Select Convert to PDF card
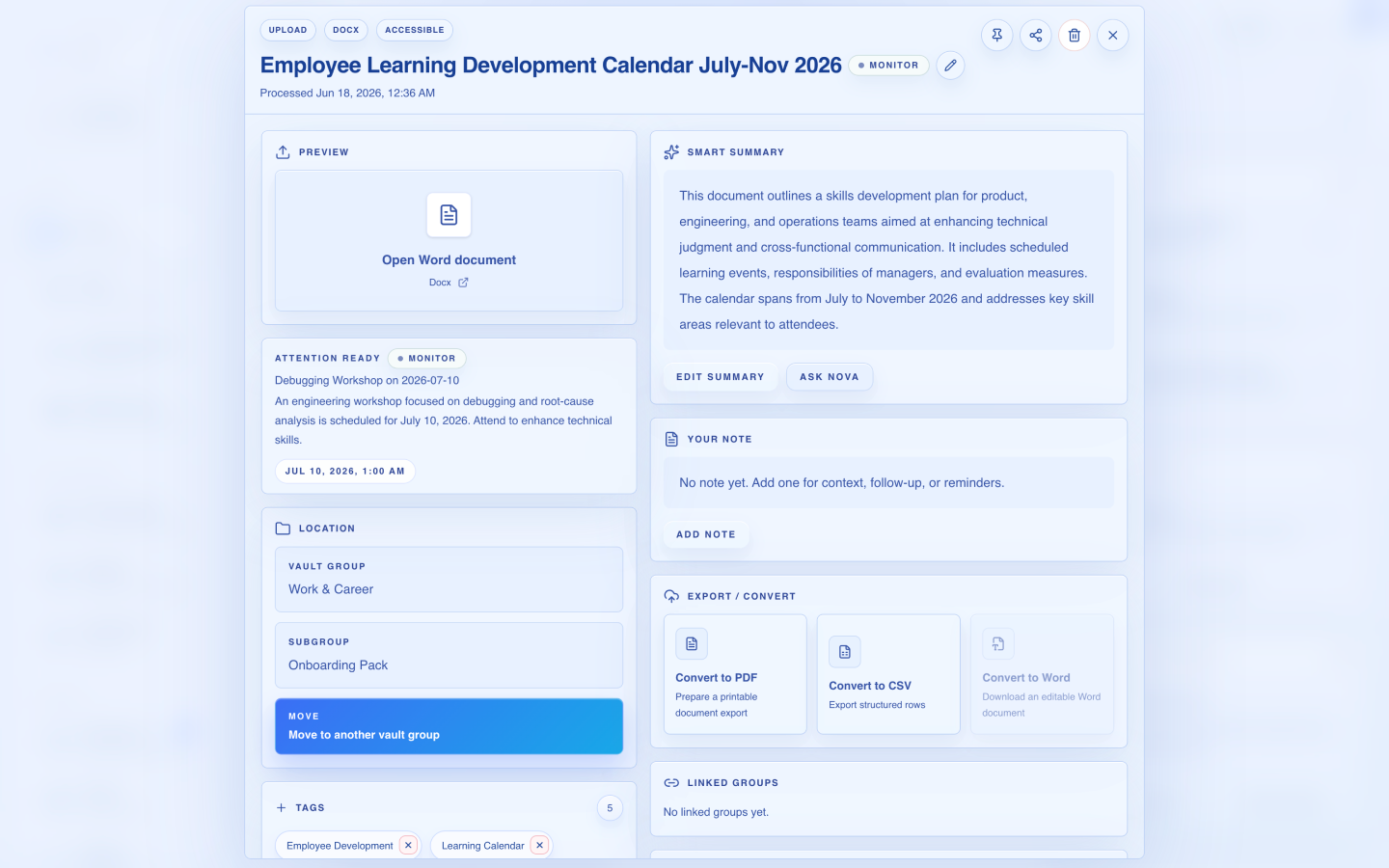 735,674
